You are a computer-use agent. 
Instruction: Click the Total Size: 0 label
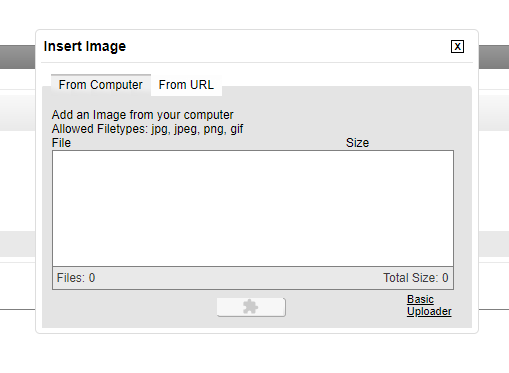[x=416, y=278]
